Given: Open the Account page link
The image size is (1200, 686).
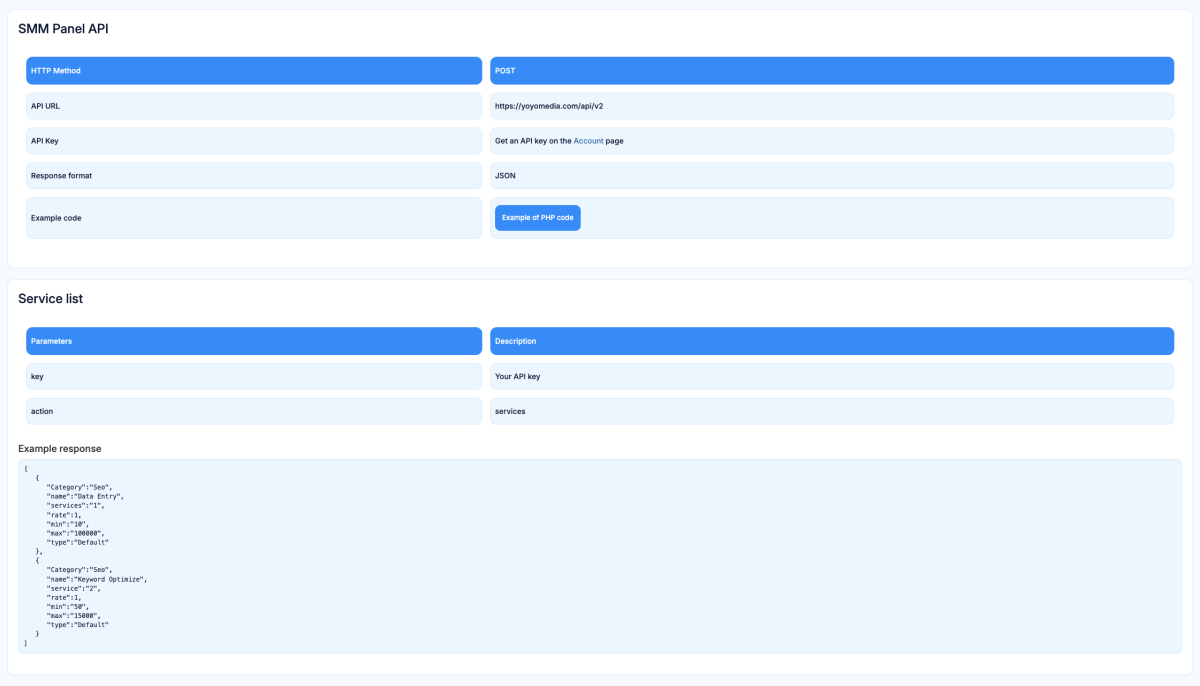Looking at the screenshot, I should [x=588, y=141].
